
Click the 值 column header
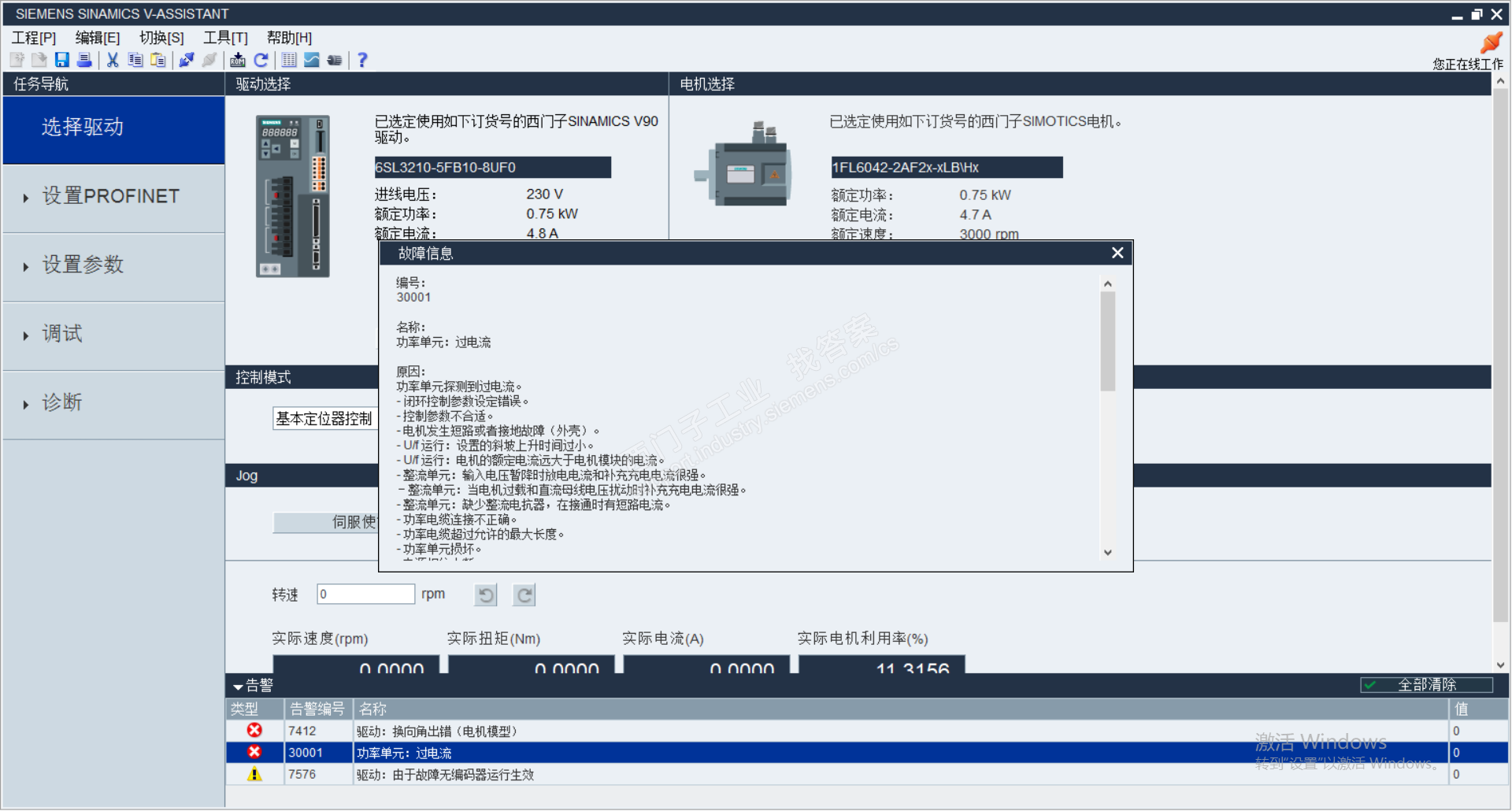1478,709
